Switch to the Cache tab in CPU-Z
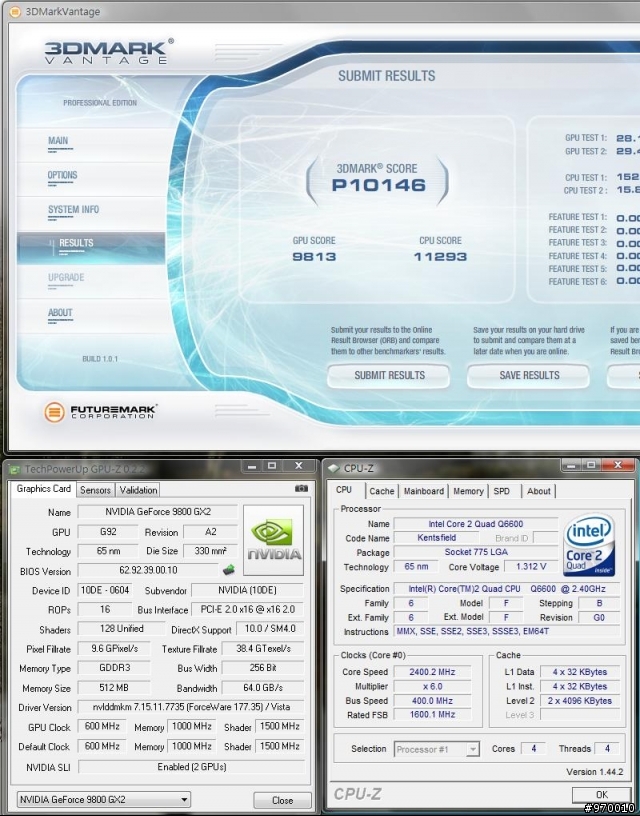 coord(382,491)
